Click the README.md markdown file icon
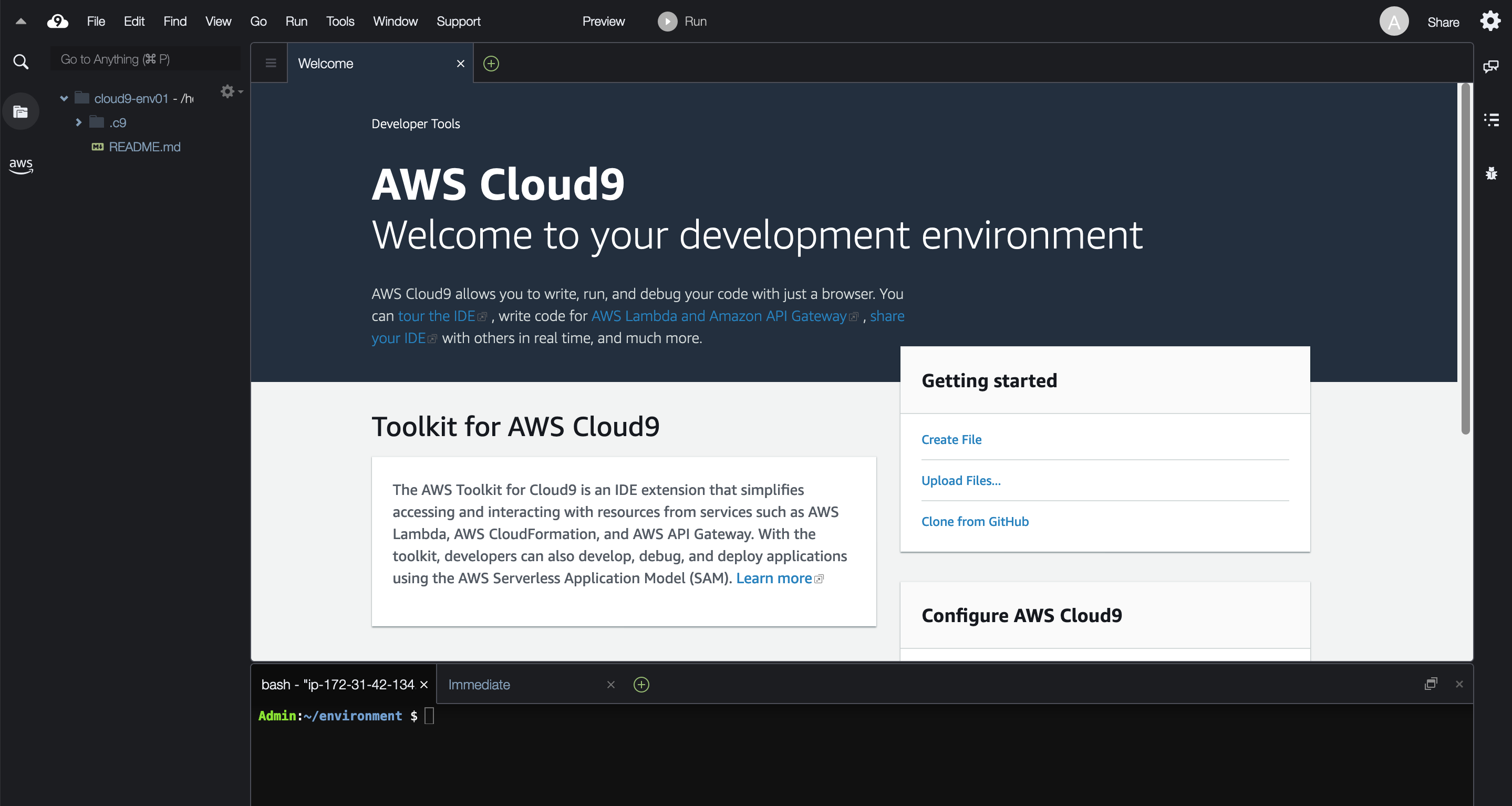This screenshot has height=806, width=1512. (97, 147)
